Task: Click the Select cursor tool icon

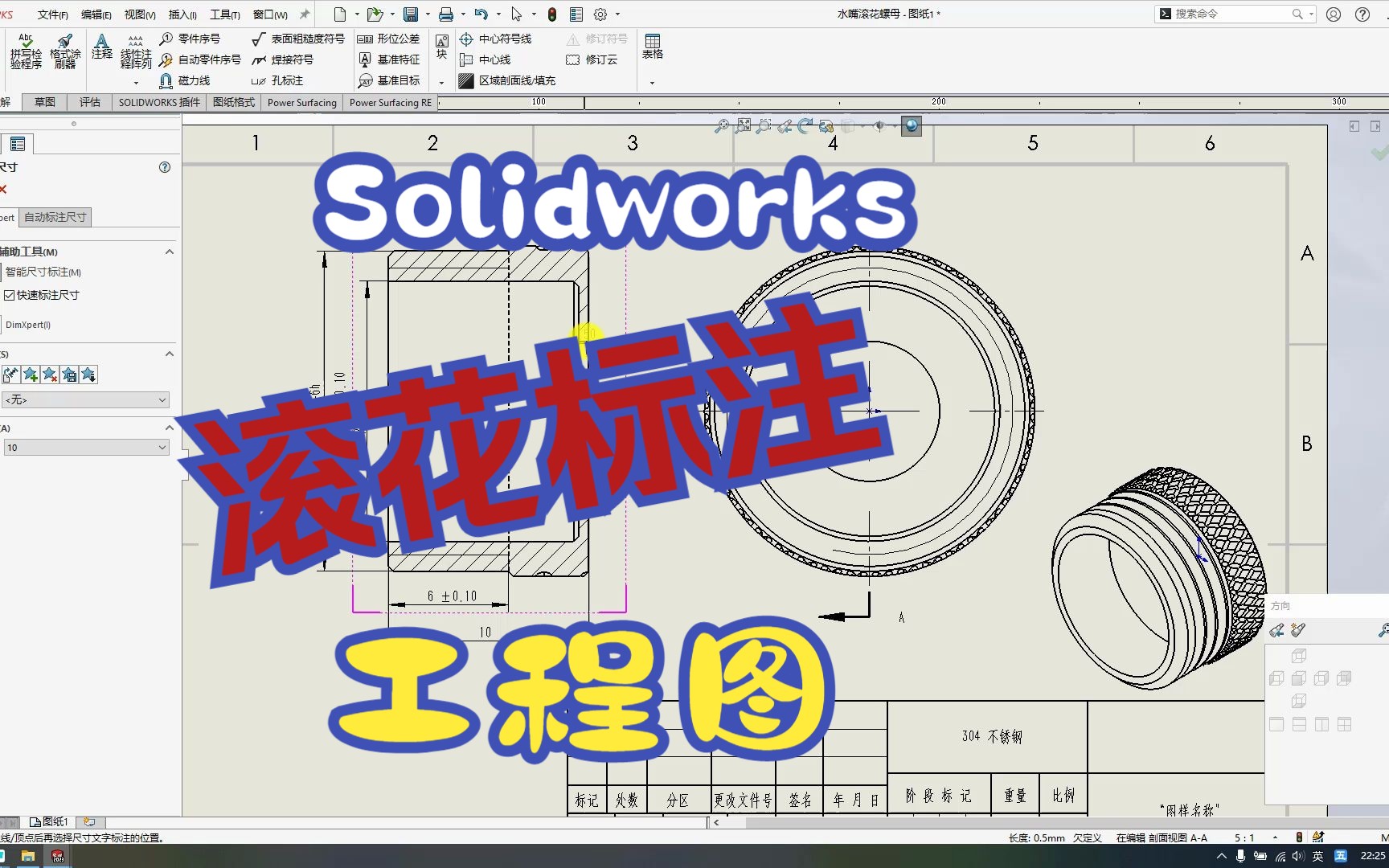Action: pyautogui.click(x=517, y=14)
